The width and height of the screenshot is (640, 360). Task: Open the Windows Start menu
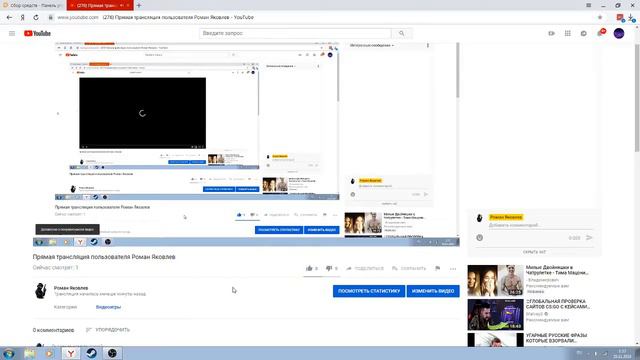(x=9, y=353)
